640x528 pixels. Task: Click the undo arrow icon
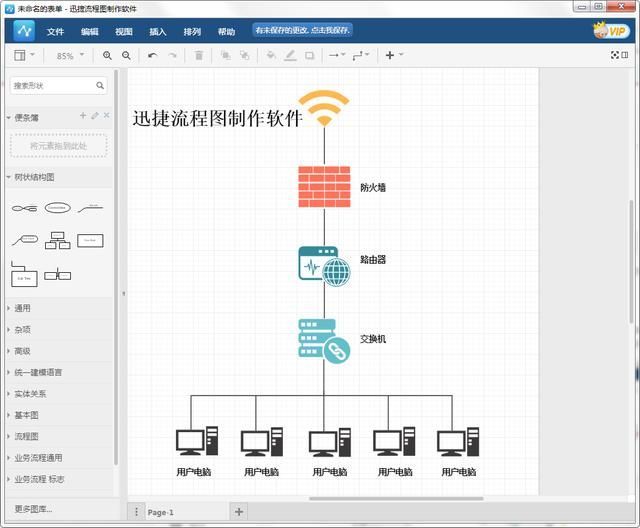coord(153,55)
